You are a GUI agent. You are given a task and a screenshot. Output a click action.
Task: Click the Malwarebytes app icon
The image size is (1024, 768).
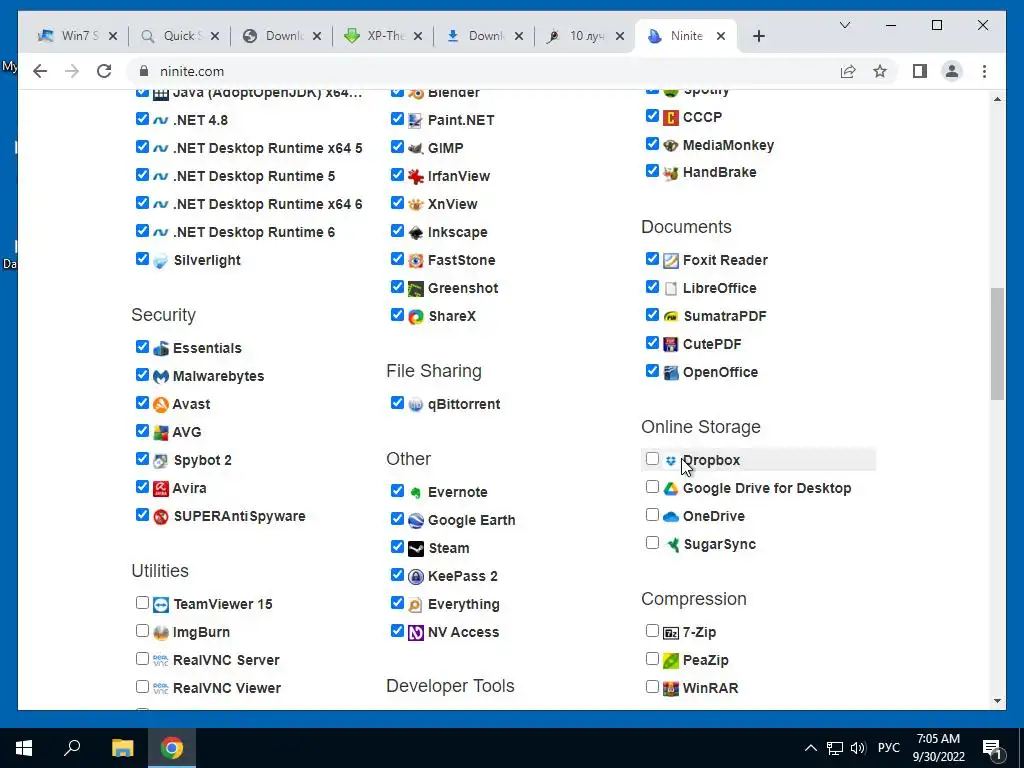click(x=161, y=377)
